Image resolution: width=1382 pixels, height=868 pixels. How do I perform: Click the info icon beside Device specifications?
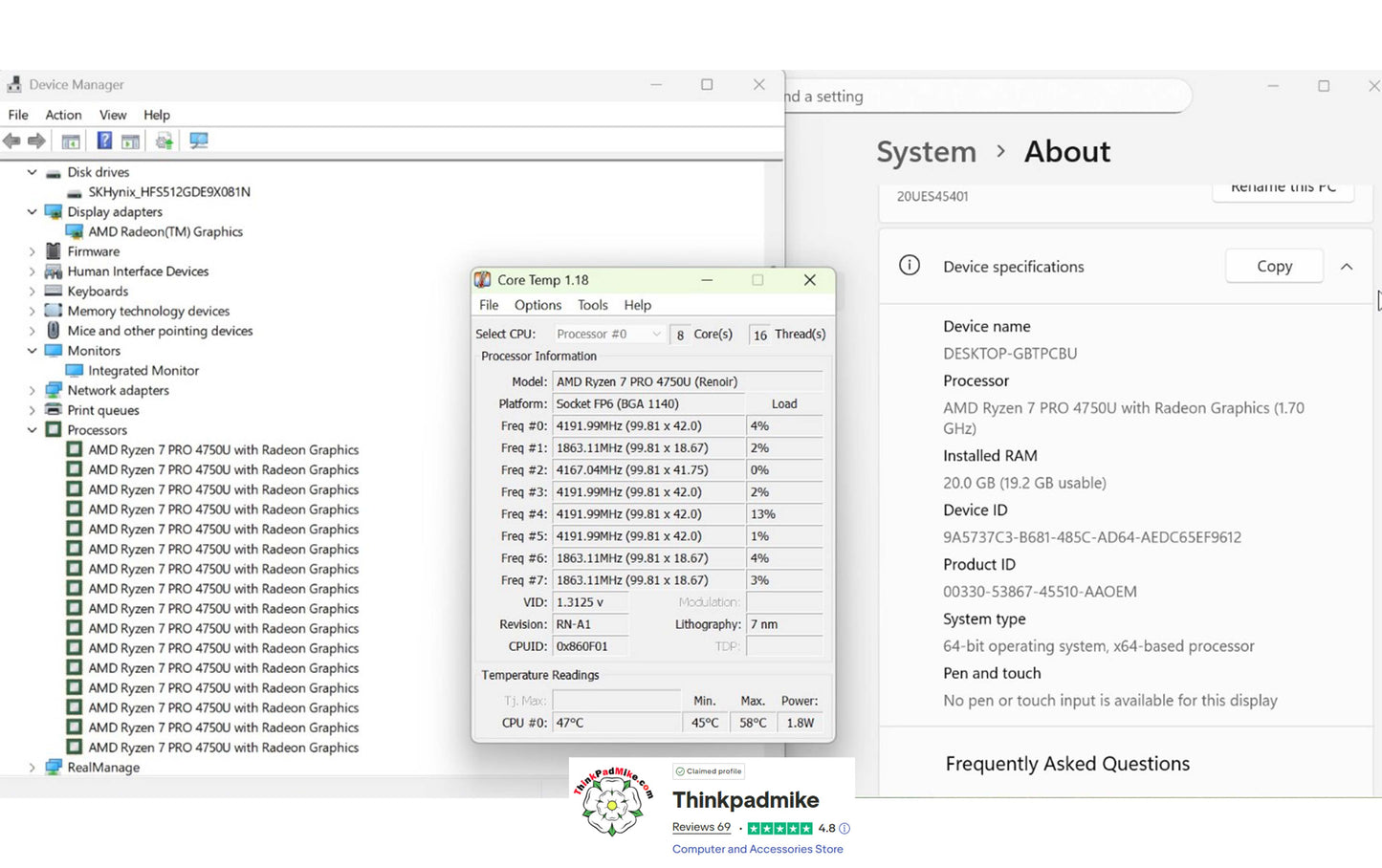[x=910, y=266]
